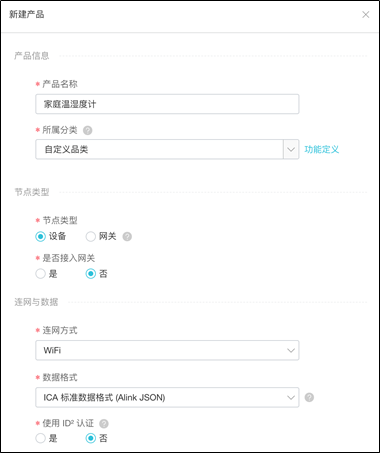Click help icon next to 数据格式 dropdown
Viewport: 380px width, 453px height.
[x=309, y=397]
